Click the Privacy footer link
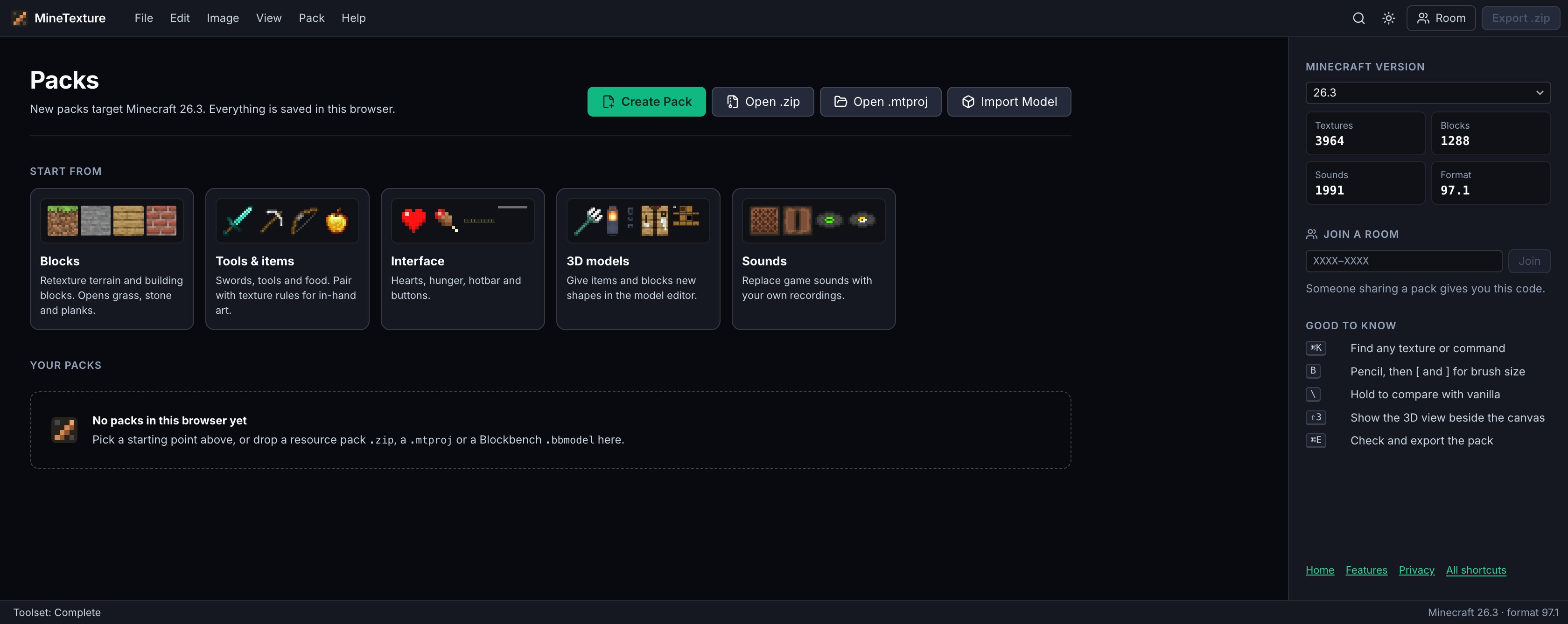Viewport: 1568px width, 624px height. coord(1416,570)
